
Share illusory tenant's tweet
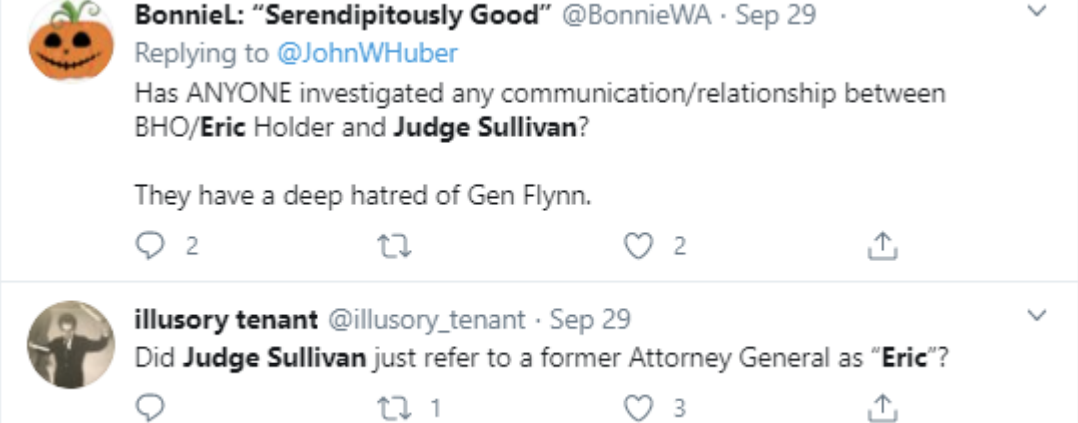point(882,407)
